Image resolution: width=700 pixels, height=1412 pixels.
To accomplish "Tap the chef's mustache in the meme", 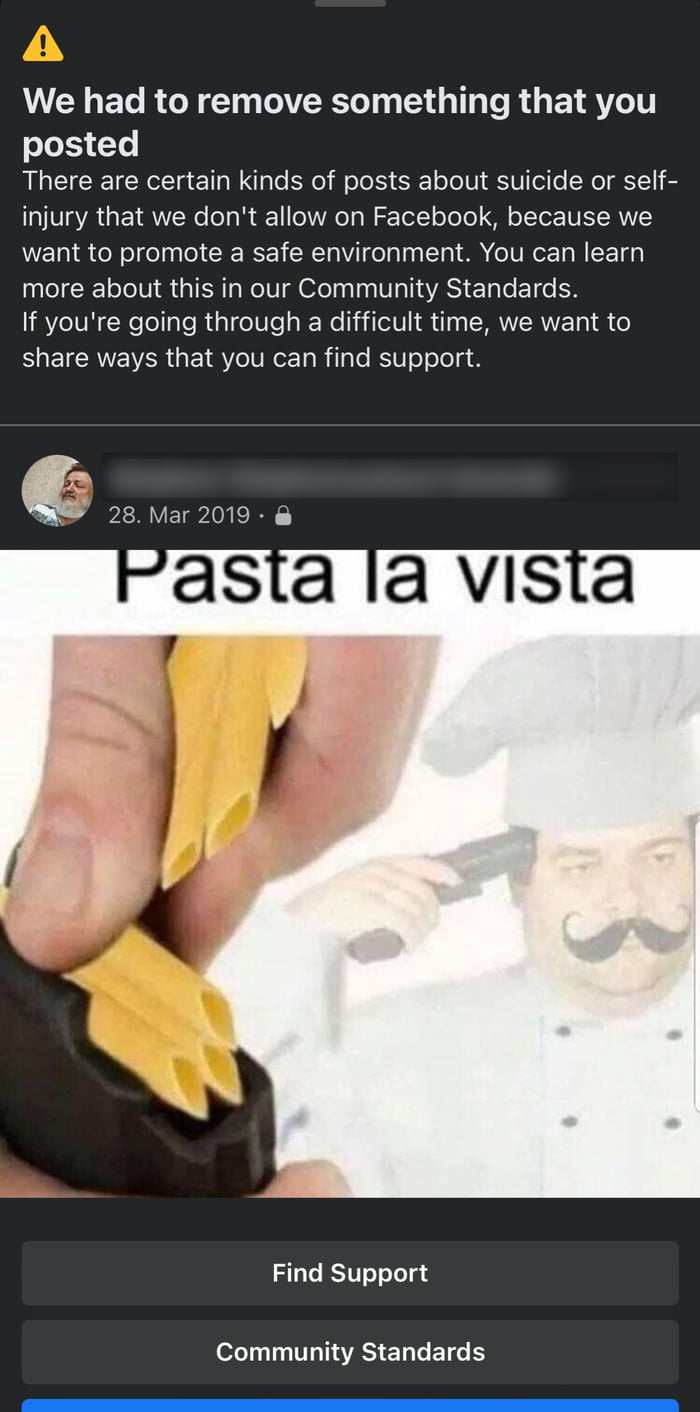I will [x=625, y=937].
